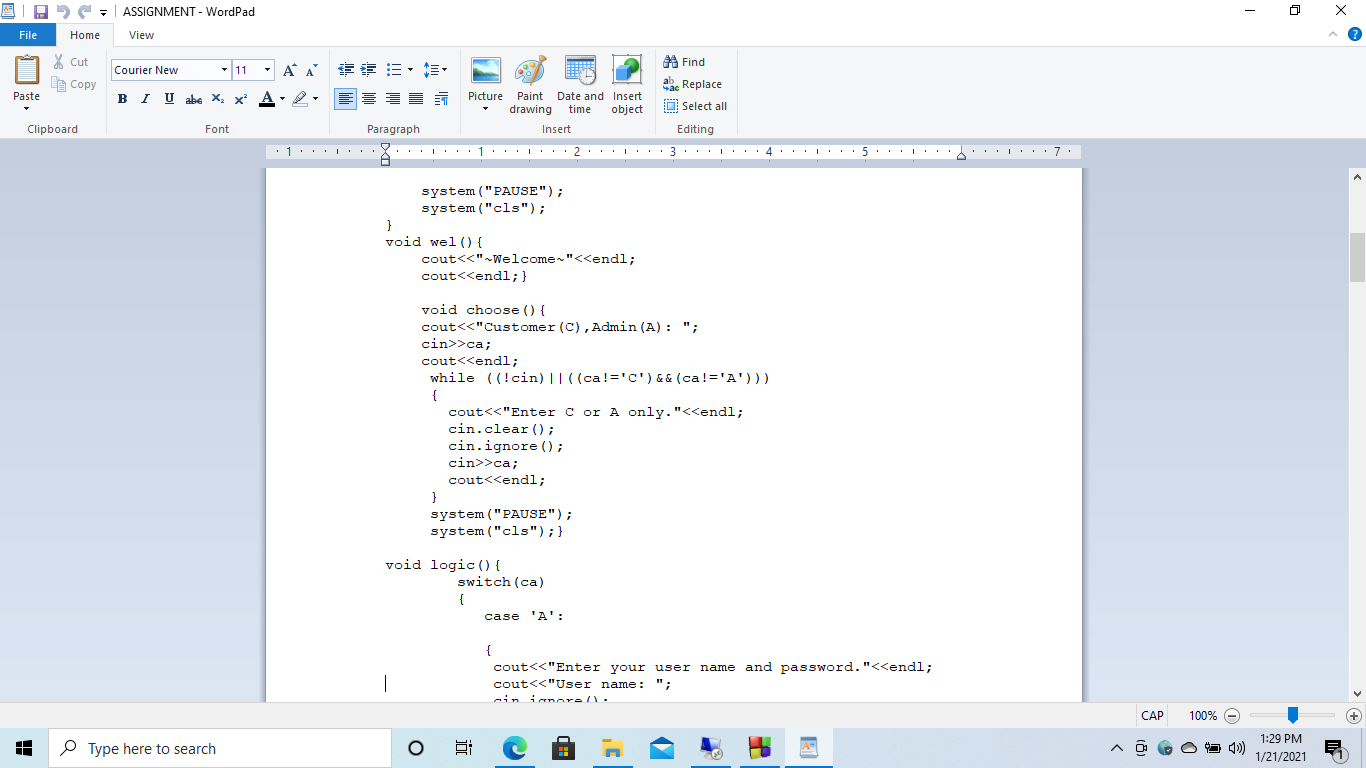Click inside the taskbar search box
Screen dimensions: 1366x768
click(220, 748)
